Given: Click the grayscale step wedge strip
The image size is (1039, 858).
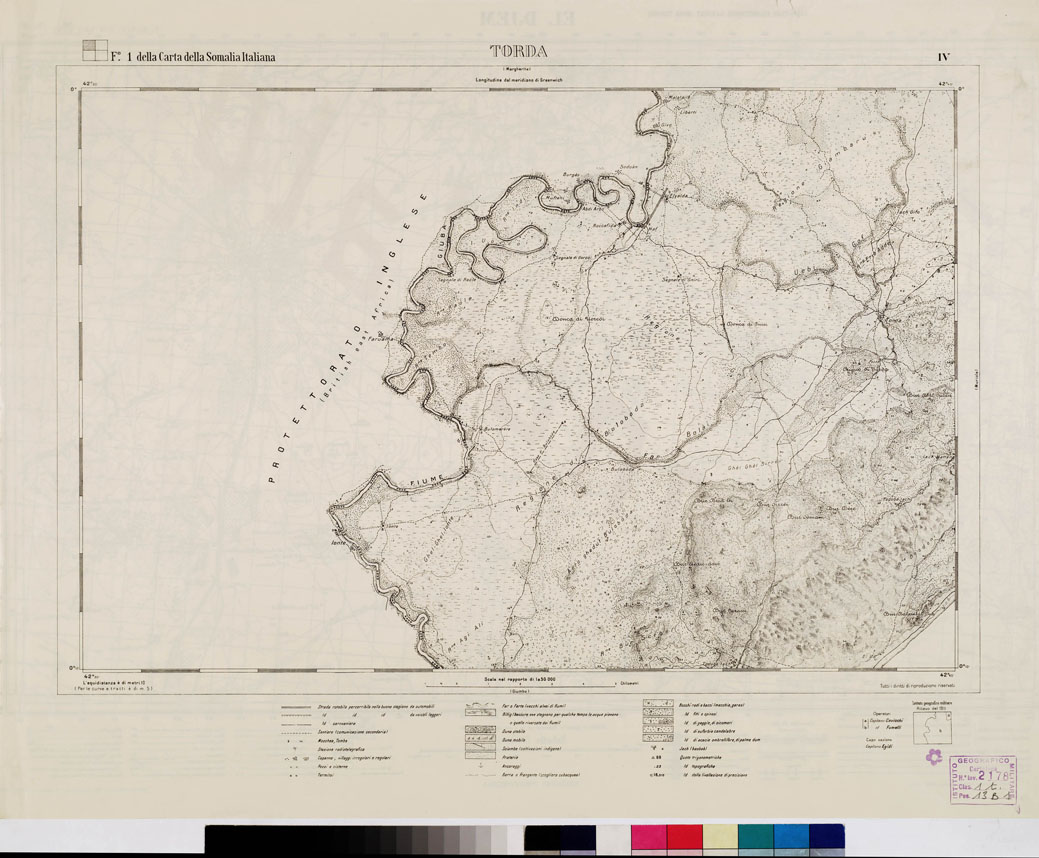Looking at the screenshot, I should 362,837.
